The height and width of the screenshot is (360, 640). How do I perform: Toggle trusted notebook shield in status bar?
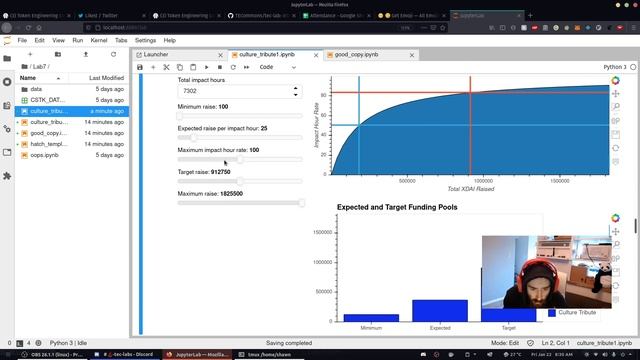(530, 343)
